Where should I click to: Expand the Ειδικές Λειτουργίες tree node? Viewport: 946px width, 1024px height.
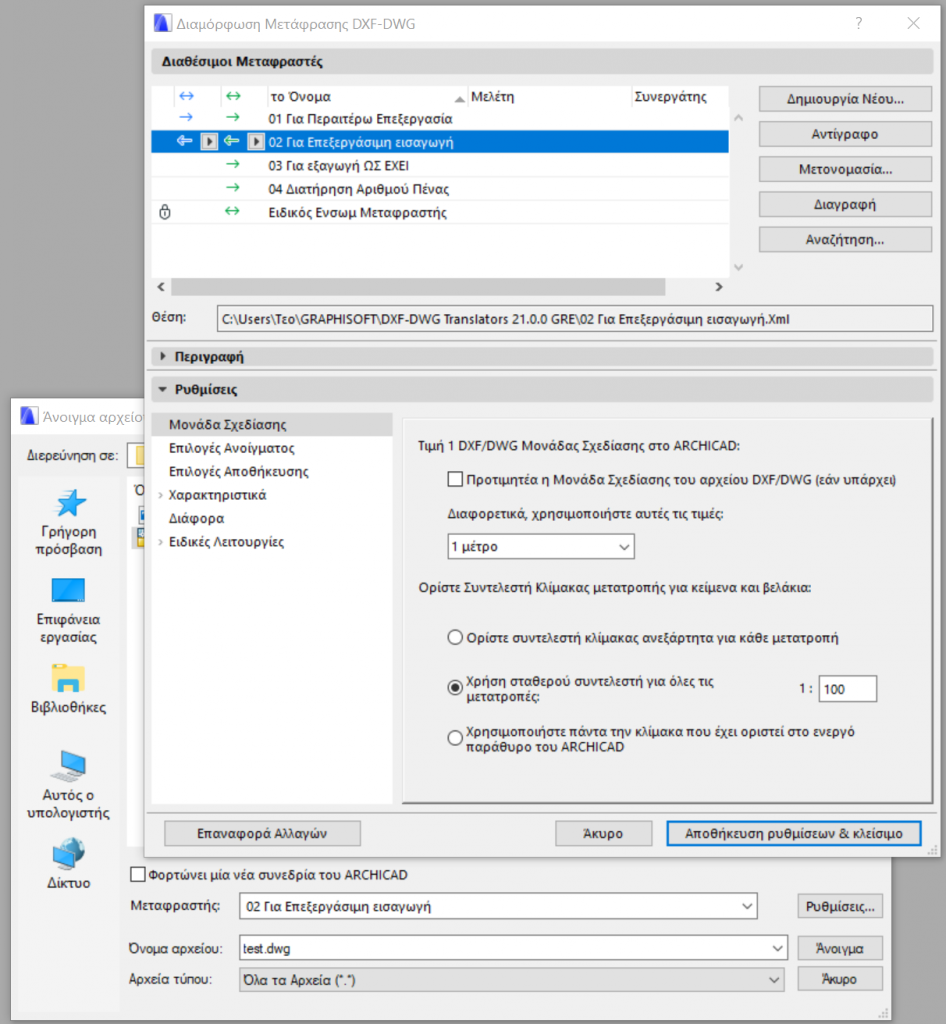coord(161,542)
